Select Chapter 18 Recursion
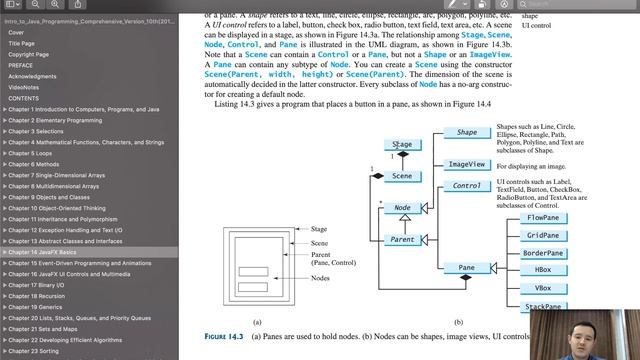This screenshot has width=640, height=360. pos(37,296)
